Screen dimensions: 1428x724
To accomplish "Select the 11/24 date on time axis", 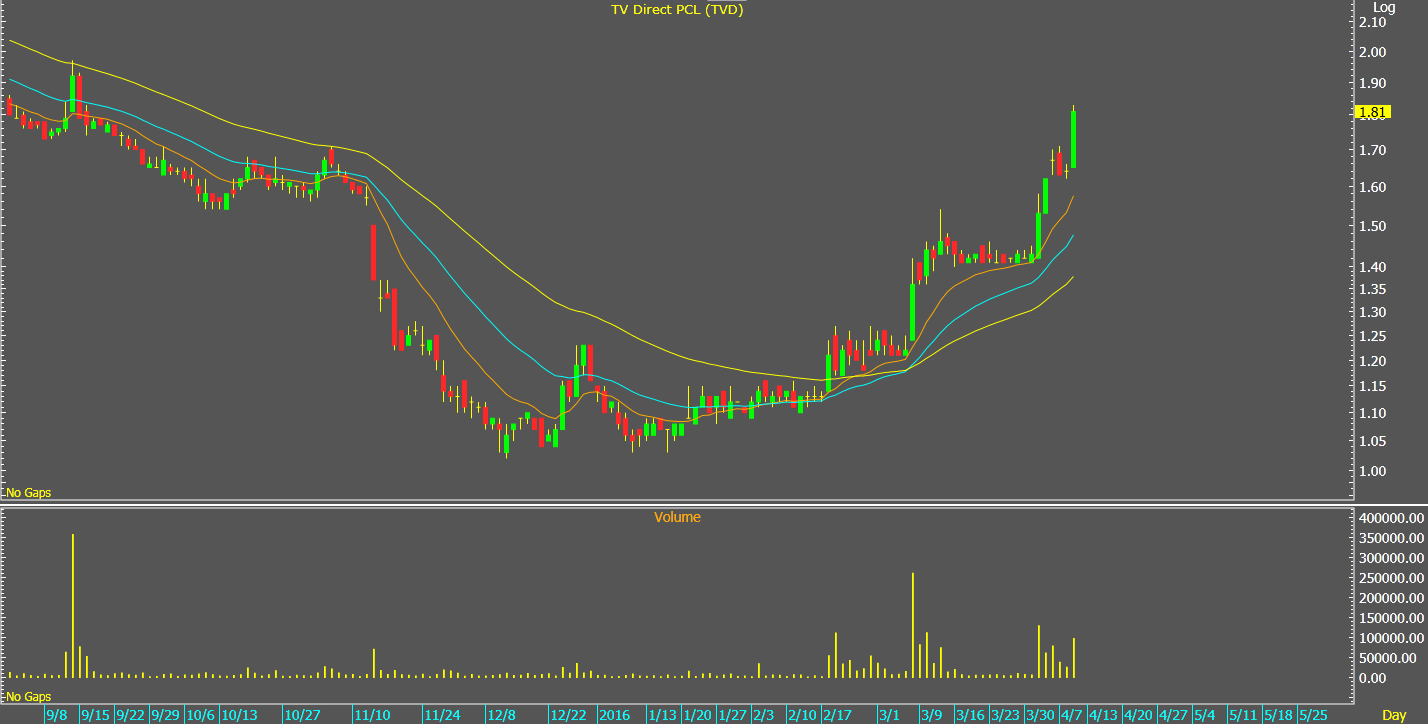I will (442, 715).
